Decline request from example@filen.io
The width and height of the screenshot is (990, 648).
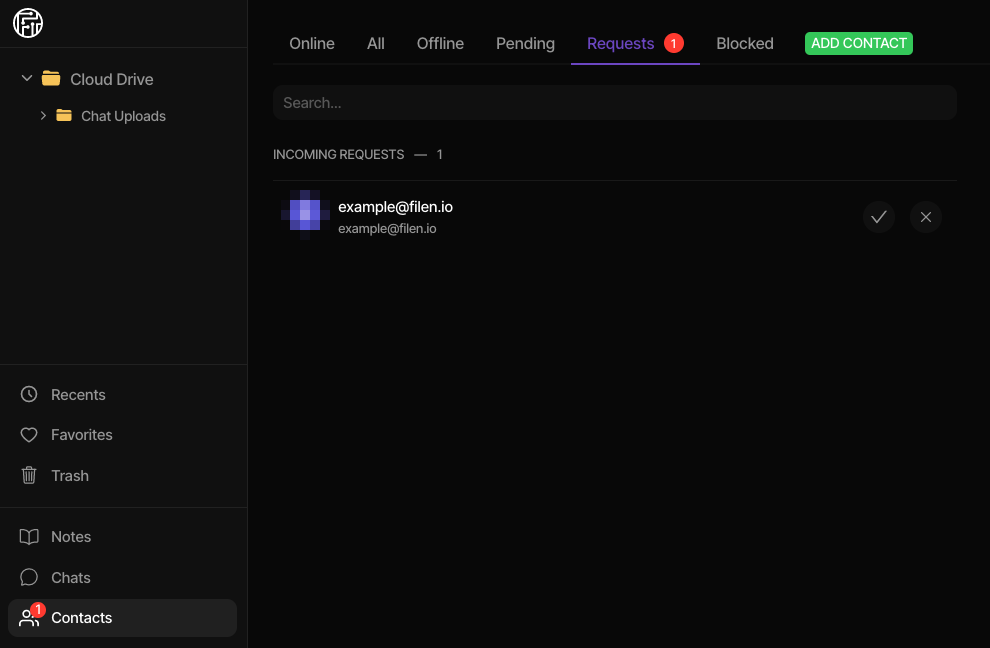tap(926, 217)
